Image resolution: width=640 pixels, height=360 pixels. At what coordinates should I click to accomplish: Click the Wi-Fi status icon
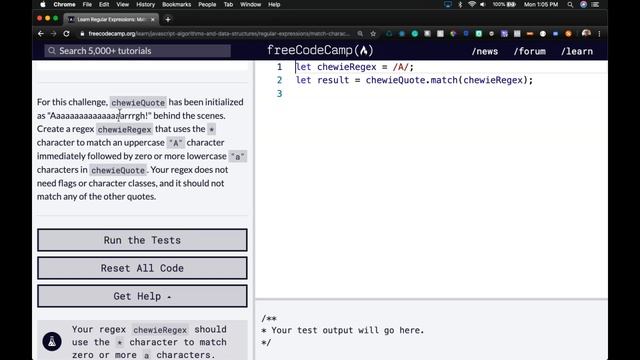[x=472, y=4]
